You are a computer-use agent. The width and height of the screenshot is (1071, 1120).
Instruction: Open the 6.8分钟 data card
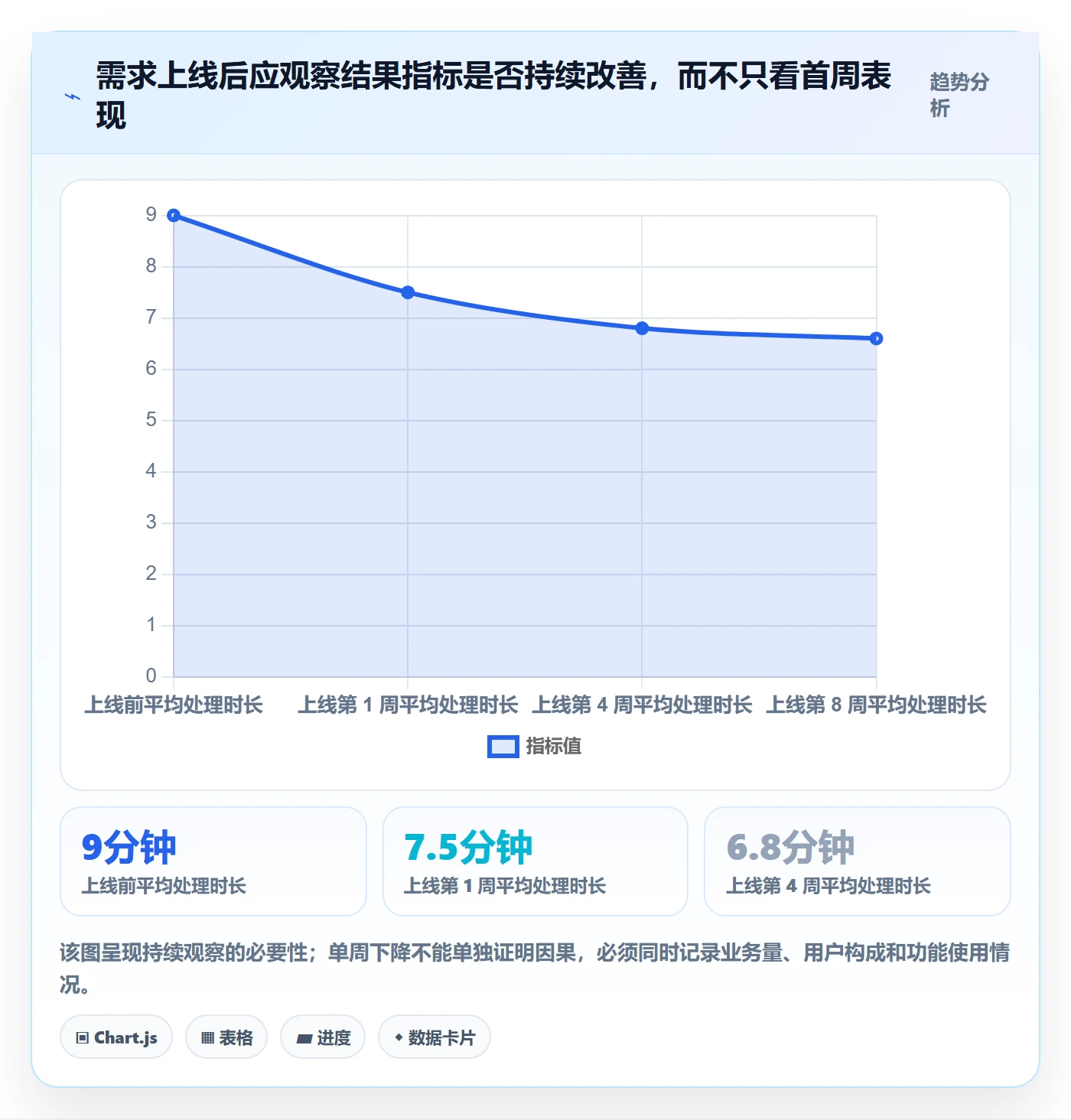click(x=858, y=861)
